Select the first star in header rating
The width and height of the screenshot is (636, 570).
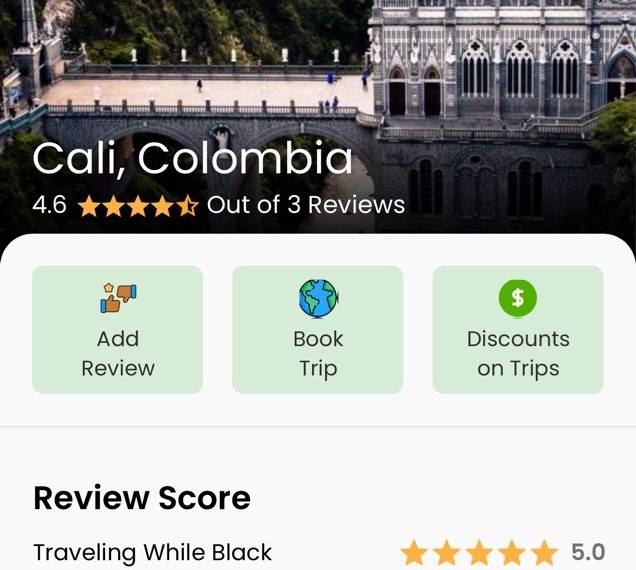coord(90,206)
